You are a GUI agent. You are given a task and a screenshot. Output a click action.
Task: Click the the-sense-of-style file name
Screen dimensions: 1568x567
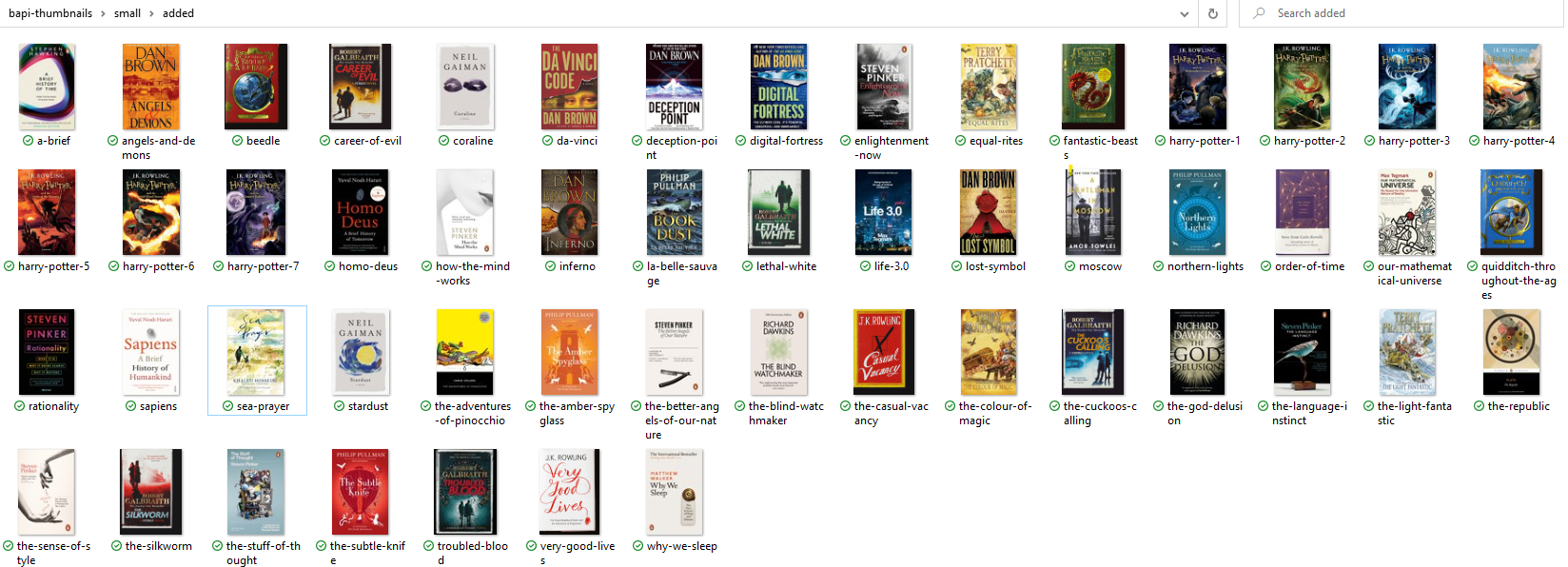point(53,554)
